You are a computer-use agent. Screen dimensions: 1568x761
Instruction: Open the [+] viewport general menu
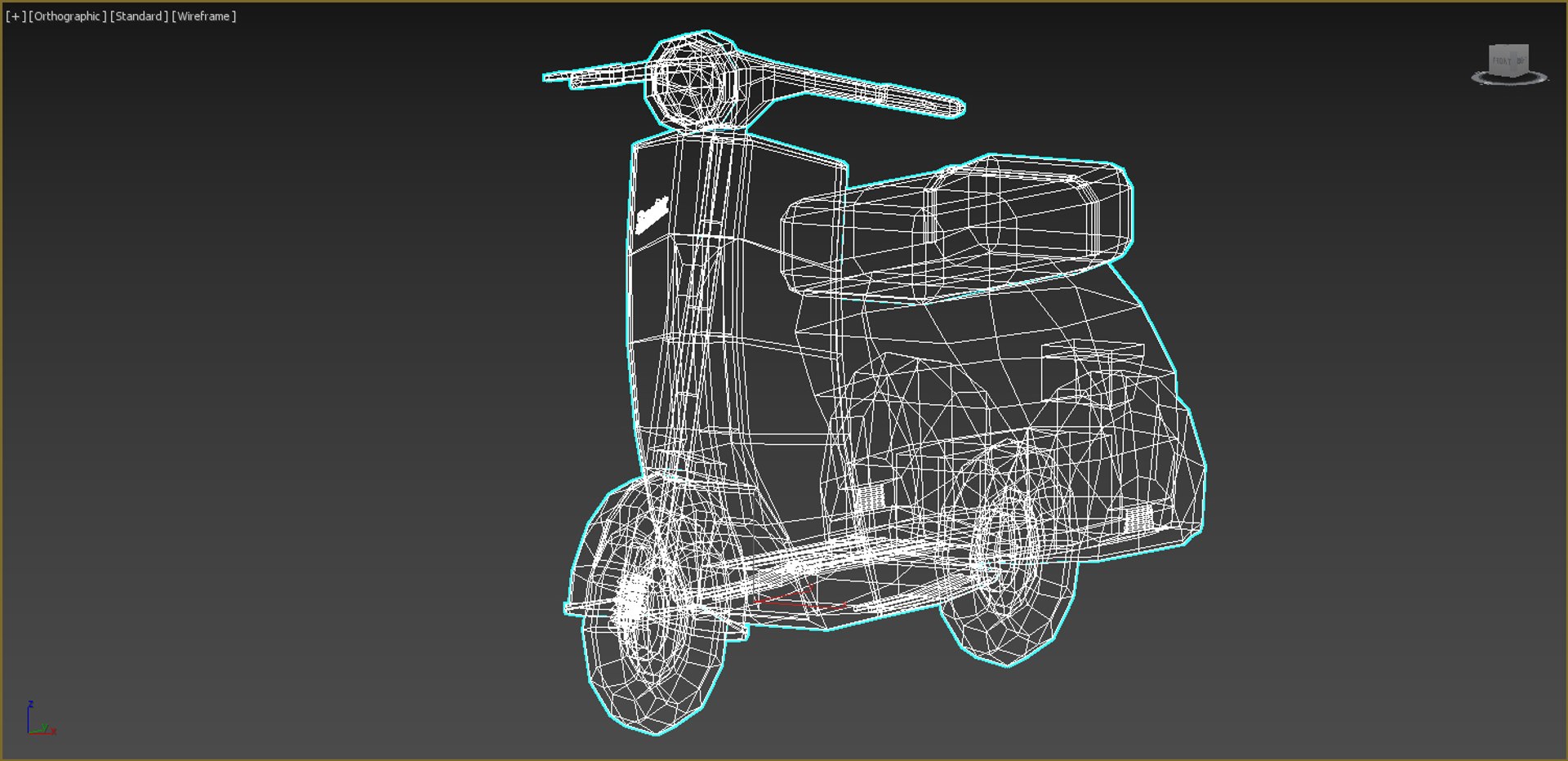16,16
